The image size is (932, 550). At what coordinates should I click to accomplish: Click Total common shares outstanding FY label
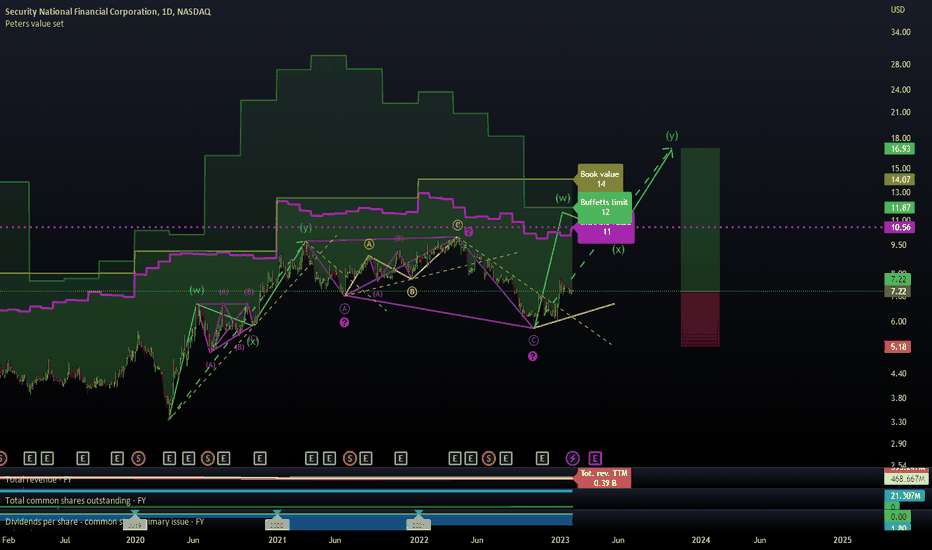[x=75, y=501]
